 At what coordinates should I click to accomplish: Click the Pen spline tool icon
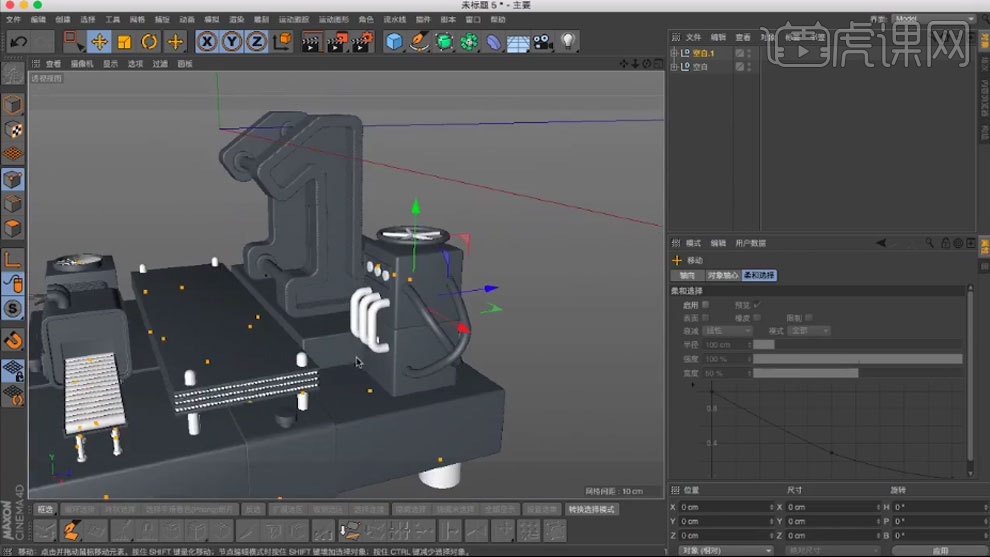[x=419, y=41]
